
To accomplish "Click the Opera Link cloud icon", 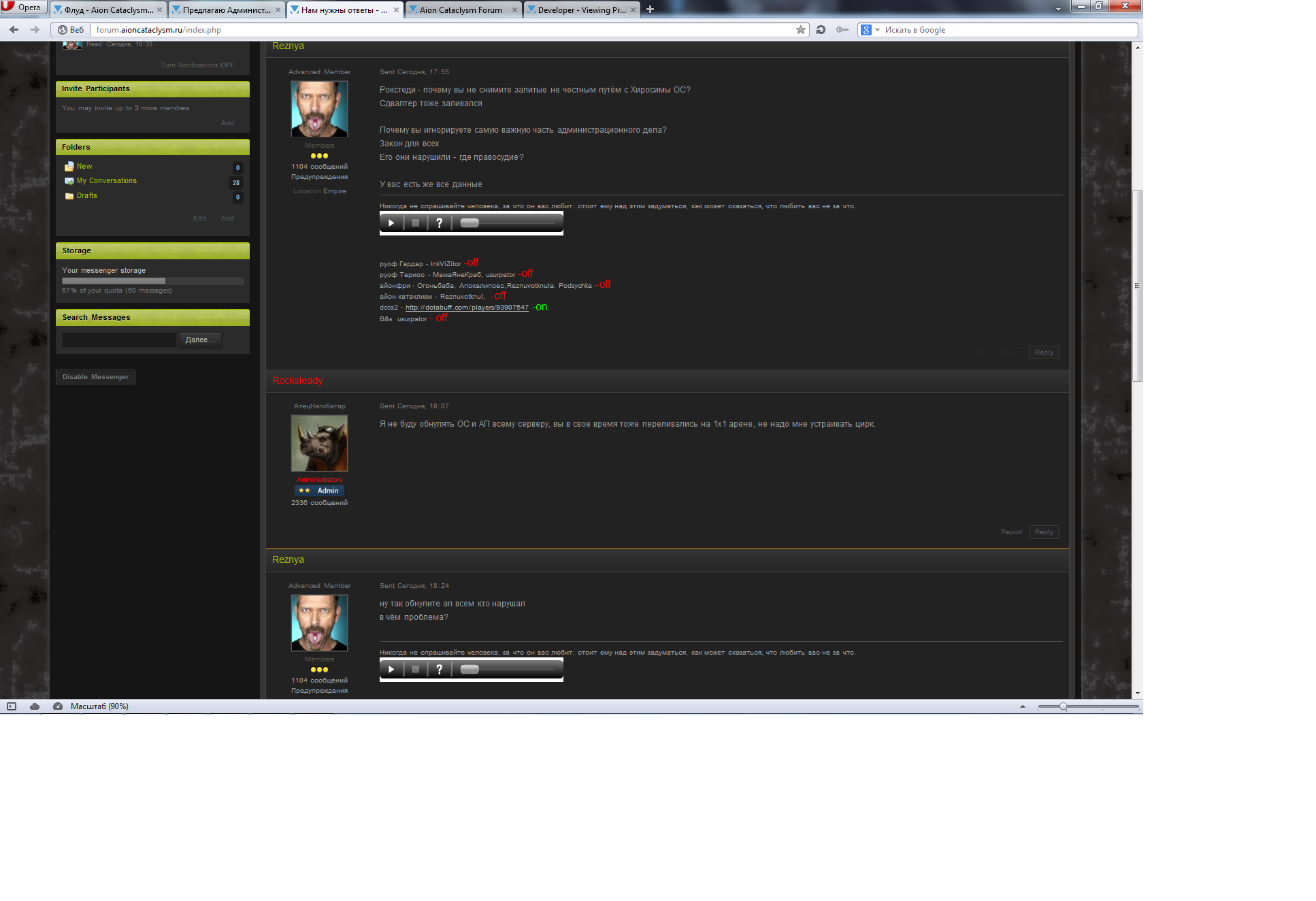I will tap(35, 706).
